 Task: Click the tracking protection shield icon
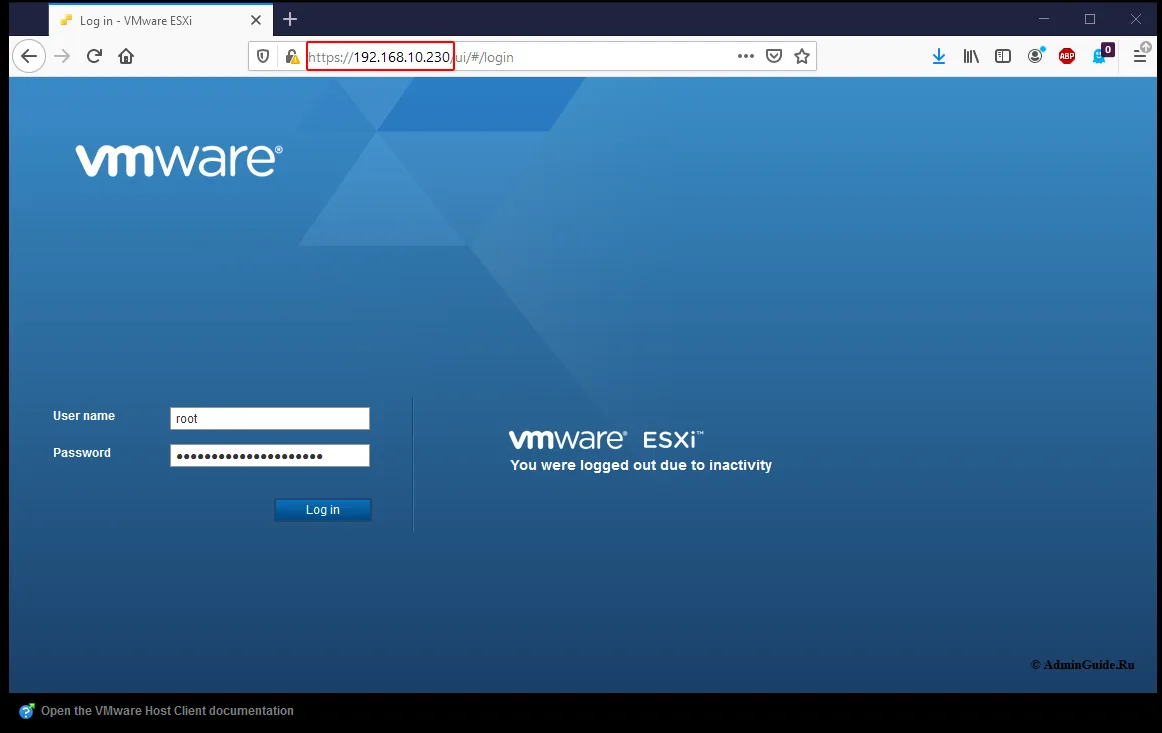[262, 56]
